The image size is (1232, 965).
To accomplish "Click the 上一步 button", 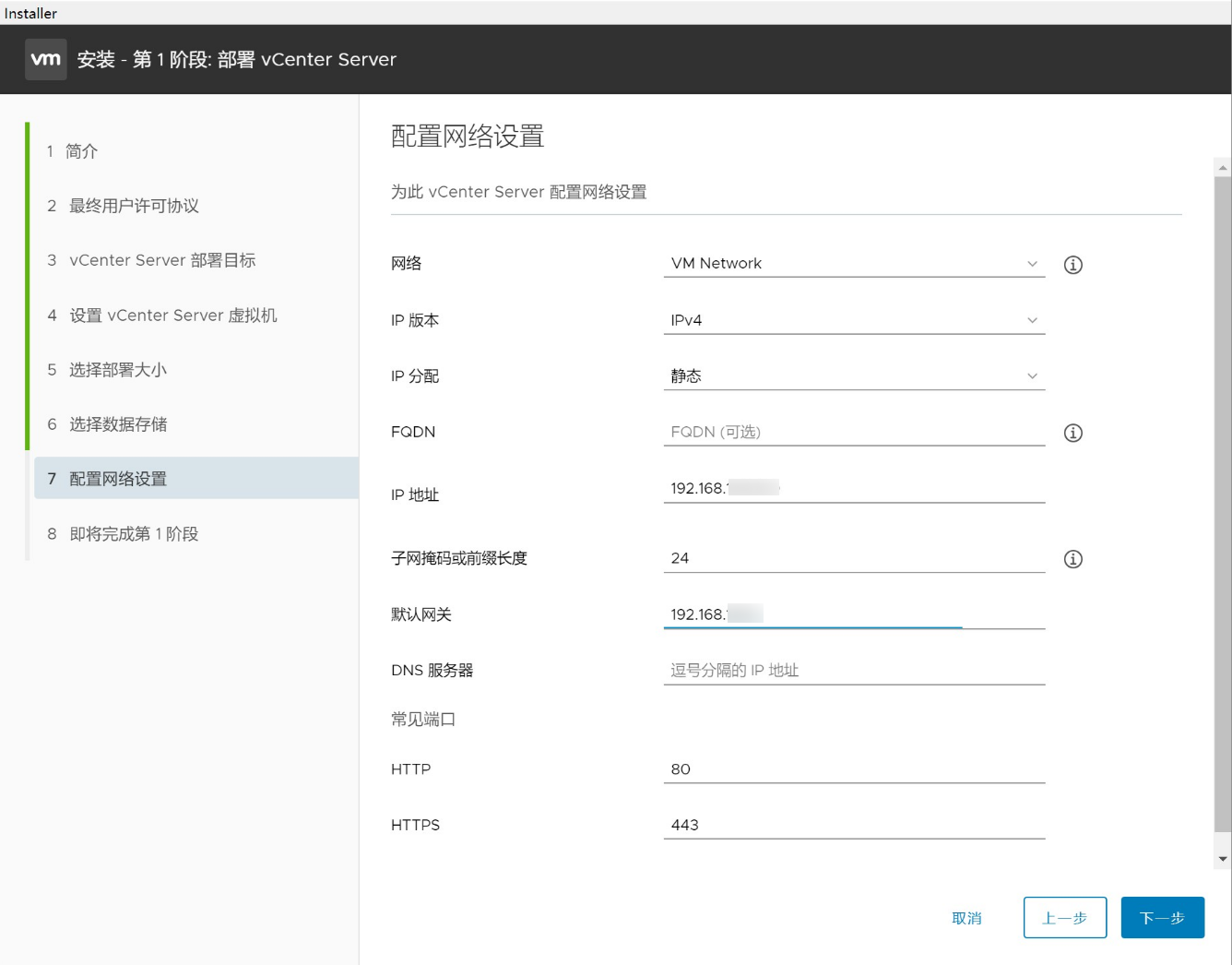I will (x=1064, y=918).
